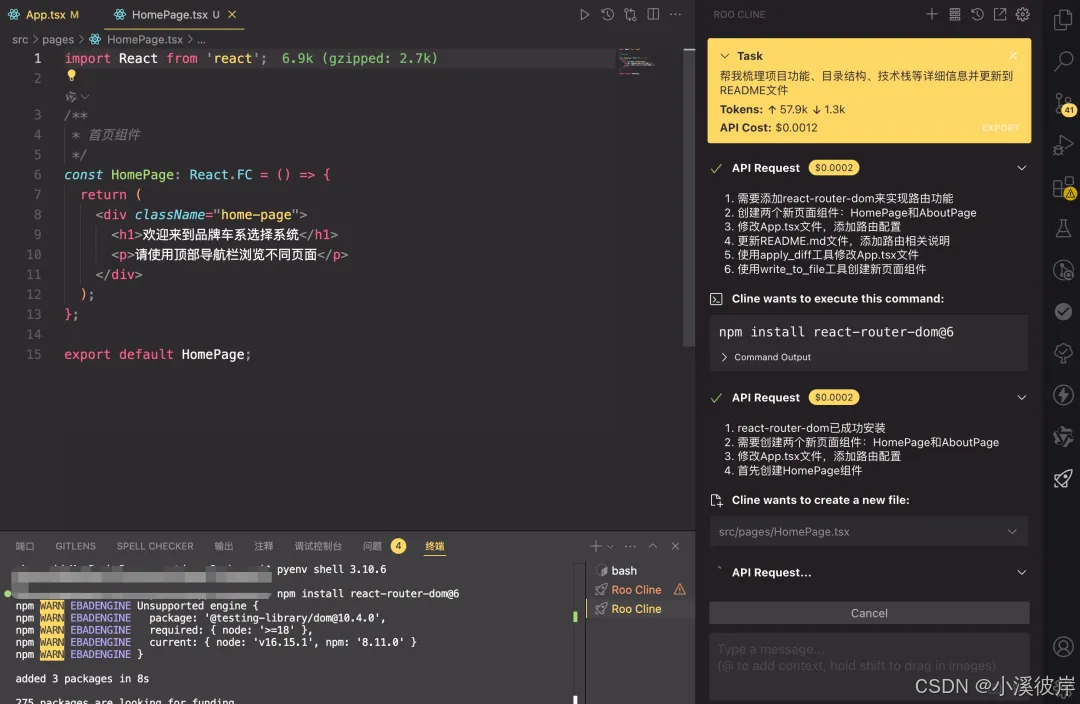
Task: Open Extensions view with warning badge
Action: (1063, 187)
